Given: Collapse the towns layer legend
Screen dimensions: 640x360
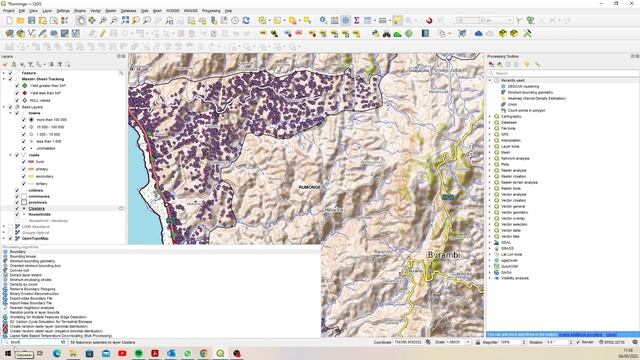Looking at the screenshot, I should [11, 113].
